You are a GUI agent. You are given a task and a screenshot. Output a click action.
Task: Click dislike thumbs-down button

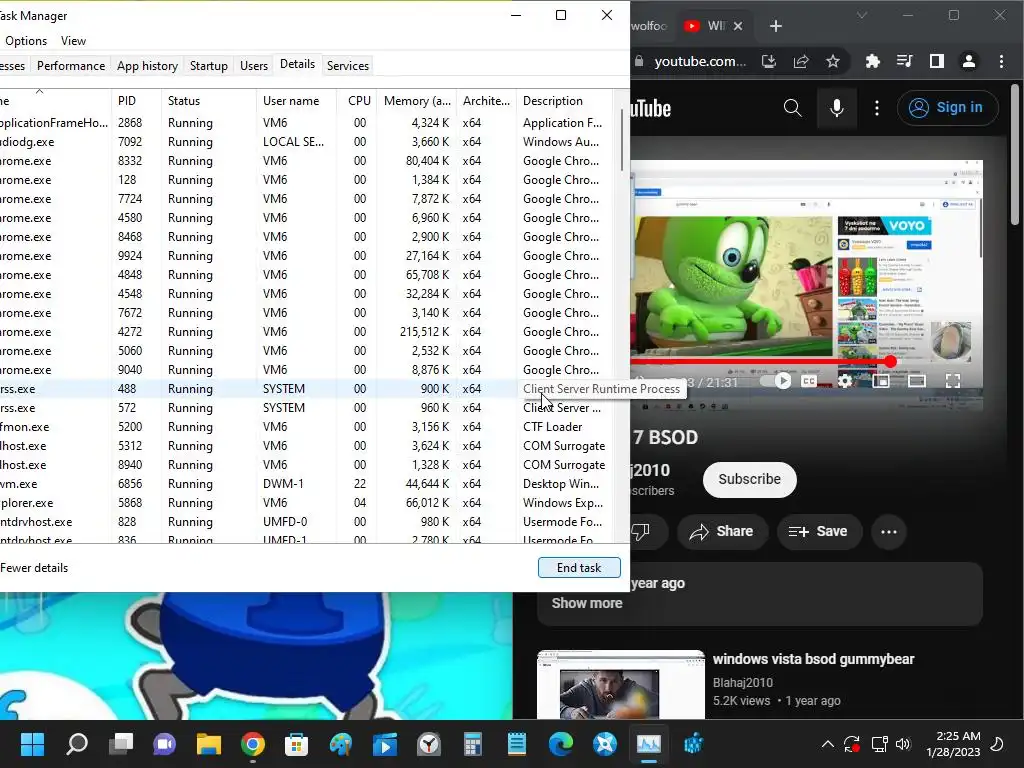point(641,532)
